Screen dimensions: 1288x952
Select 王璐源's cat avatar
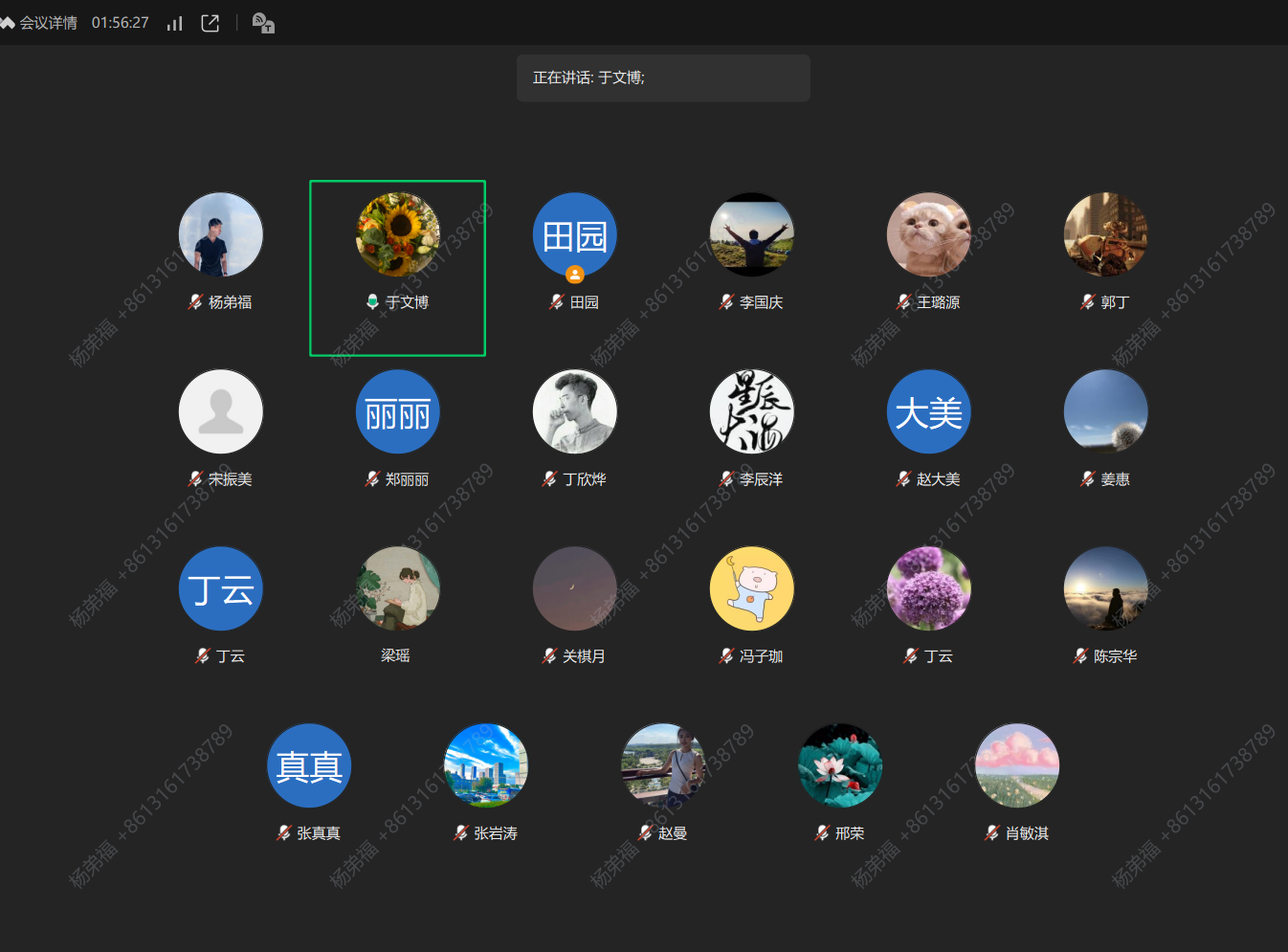[928, 234]
